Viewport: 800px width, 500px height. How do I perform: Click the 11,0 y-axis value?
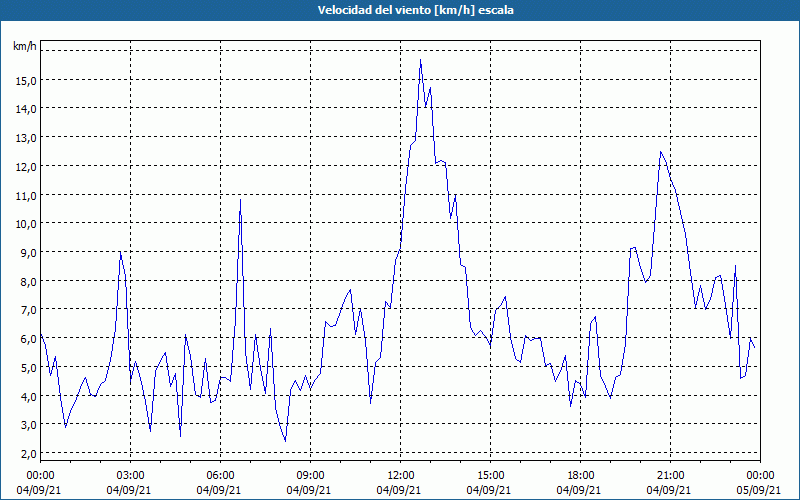(26, 195)
